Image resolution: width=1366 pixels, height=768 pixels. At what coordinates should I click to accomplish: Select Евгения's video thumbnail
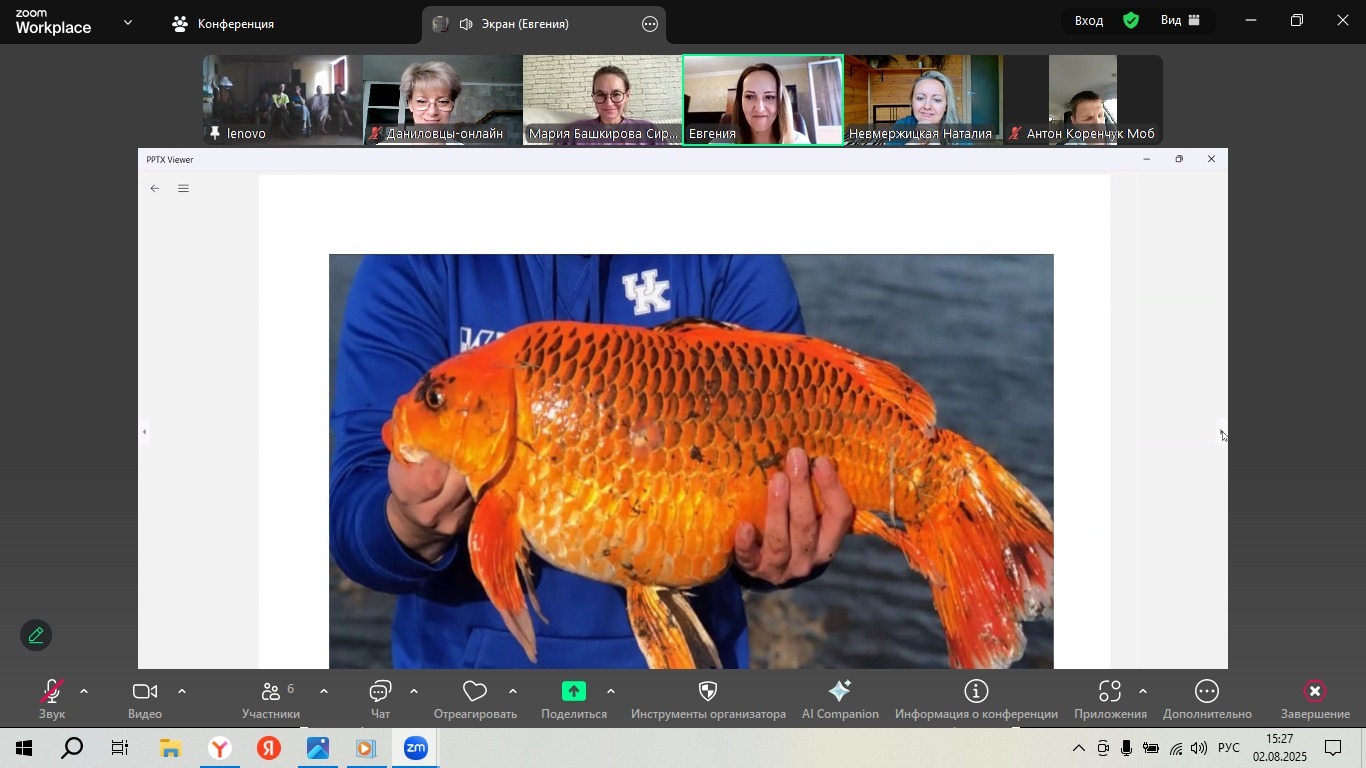click(762, 100)
